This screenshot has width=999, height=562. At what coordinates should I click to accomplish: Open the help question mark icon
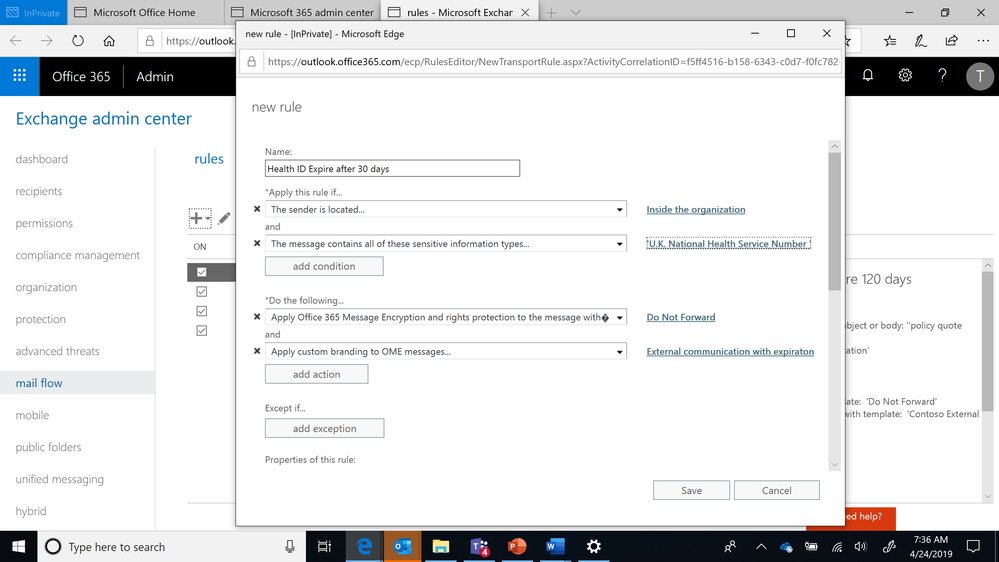(942, 75)
